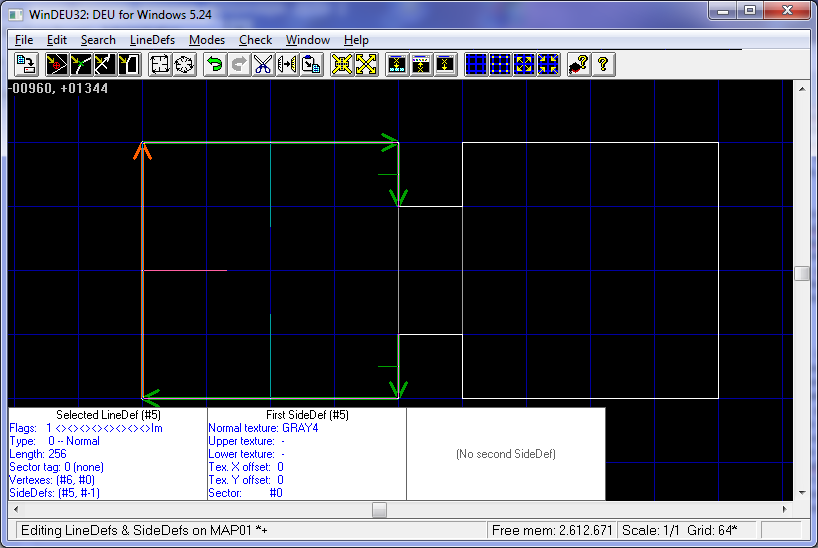Click the third window layout toolbar icon
The height and width of the screenshot is (548, 818).
pos(445,65)
